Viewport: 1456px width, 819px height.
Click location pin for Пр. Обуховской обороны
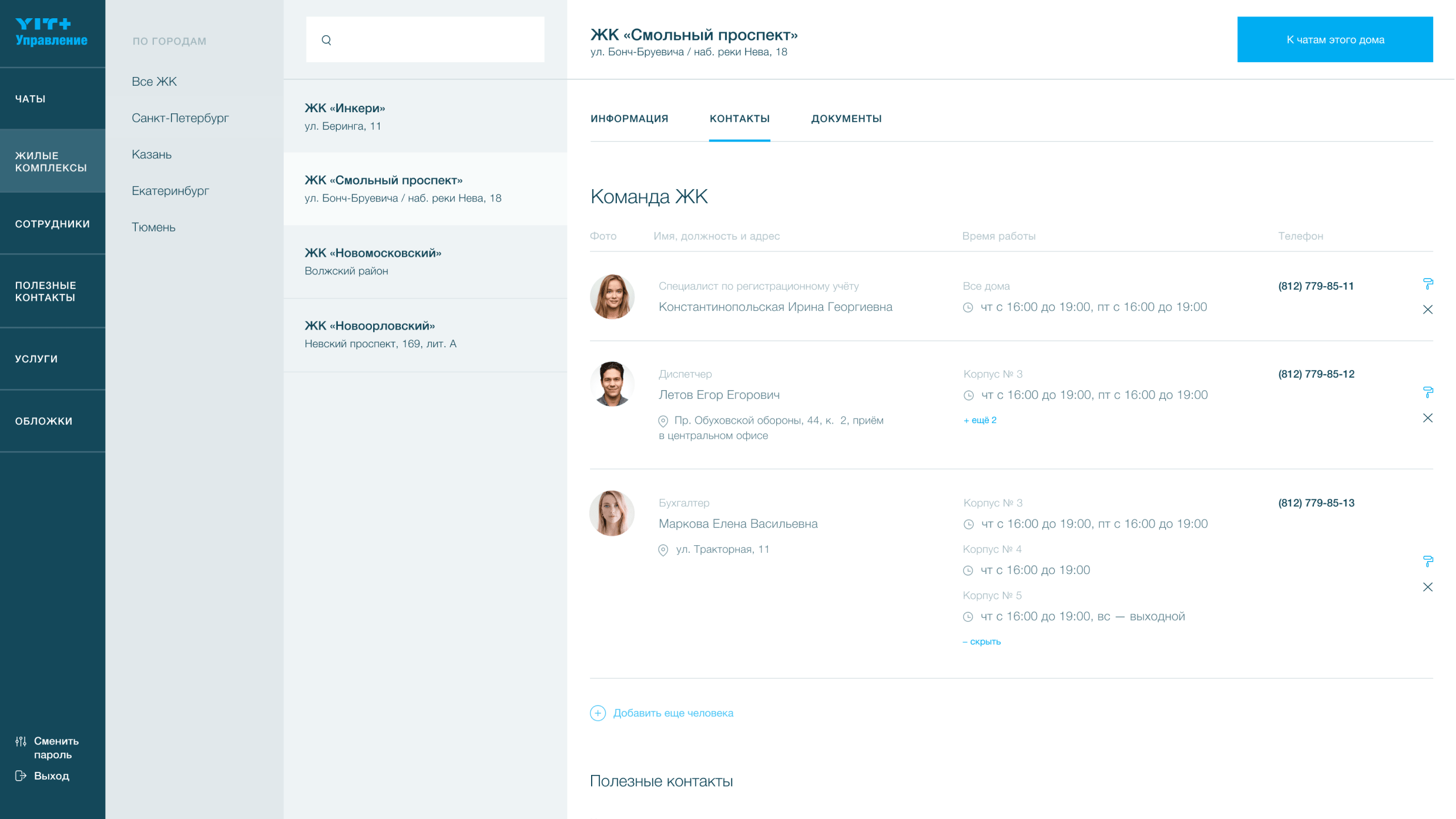pyautogui.click(x=663, y=421)
